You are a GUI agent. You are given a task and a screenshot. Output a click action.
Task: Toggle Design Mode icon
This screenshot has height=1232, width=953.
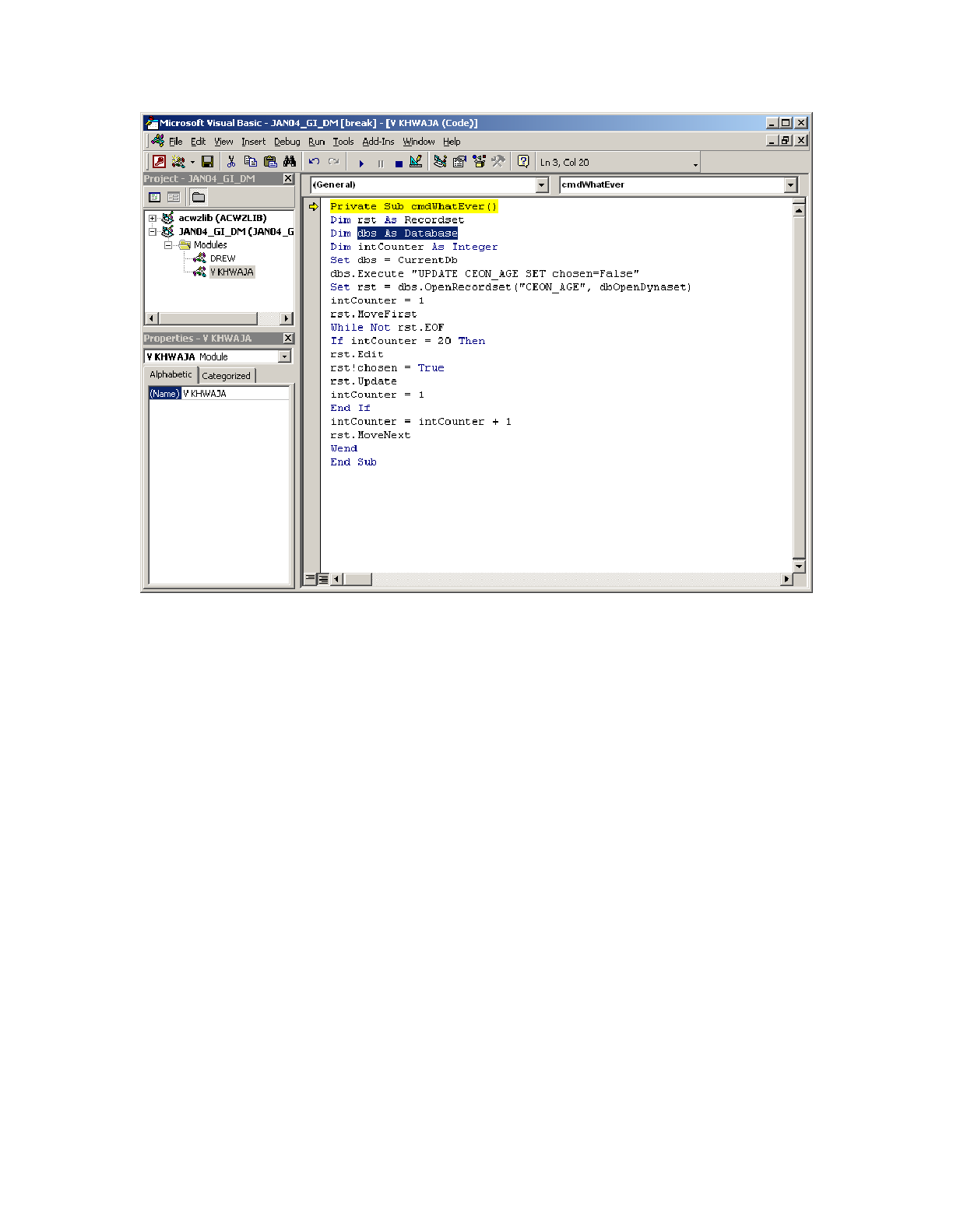point(416,162)
